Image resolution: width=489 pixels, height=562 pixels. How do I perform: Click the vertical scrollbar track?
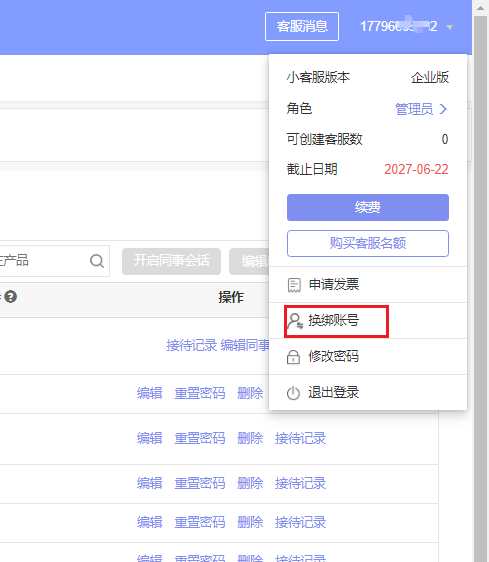coord(481,287)
